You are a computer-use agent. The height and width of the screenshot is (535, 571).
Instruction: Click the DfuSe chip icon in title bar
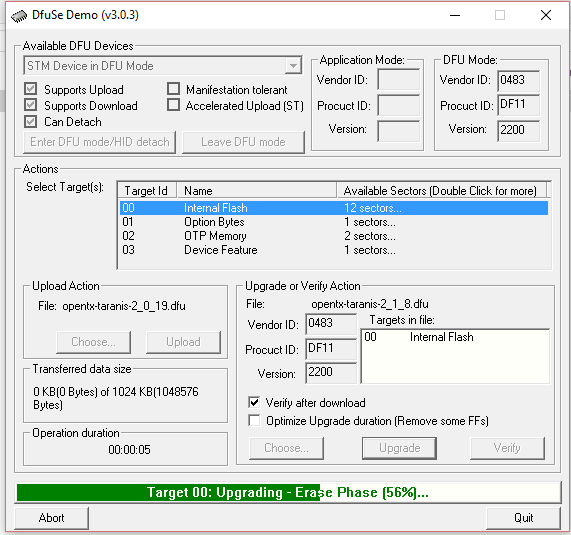pos(19,16)
